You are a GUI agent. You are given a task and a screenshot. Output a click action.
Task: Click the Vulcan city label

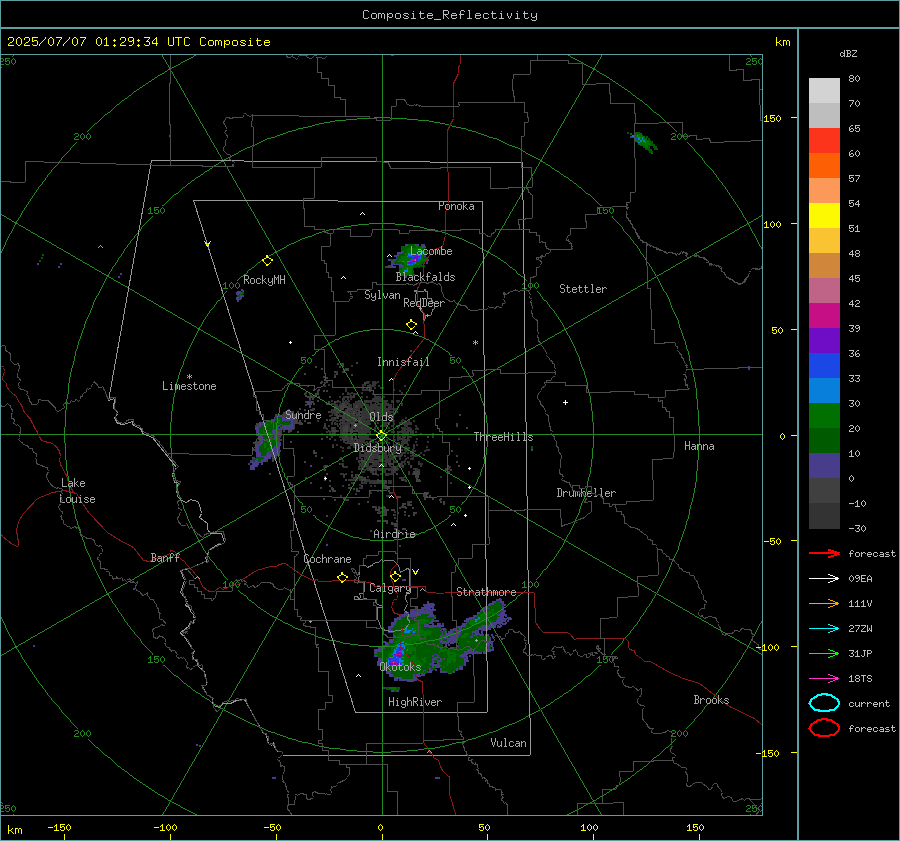tap(508, 743)
